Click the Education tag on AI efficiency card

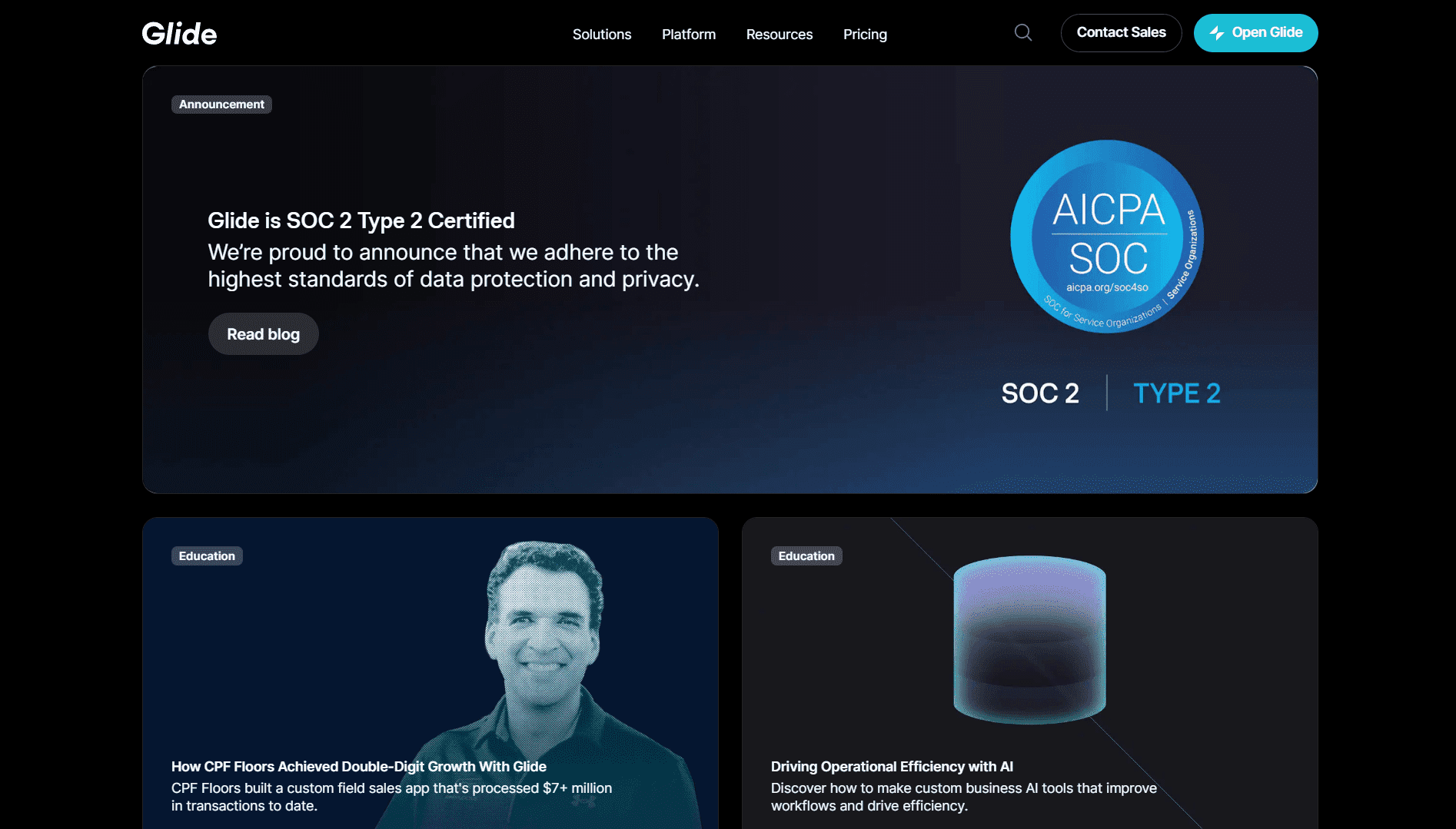(806, 556)
